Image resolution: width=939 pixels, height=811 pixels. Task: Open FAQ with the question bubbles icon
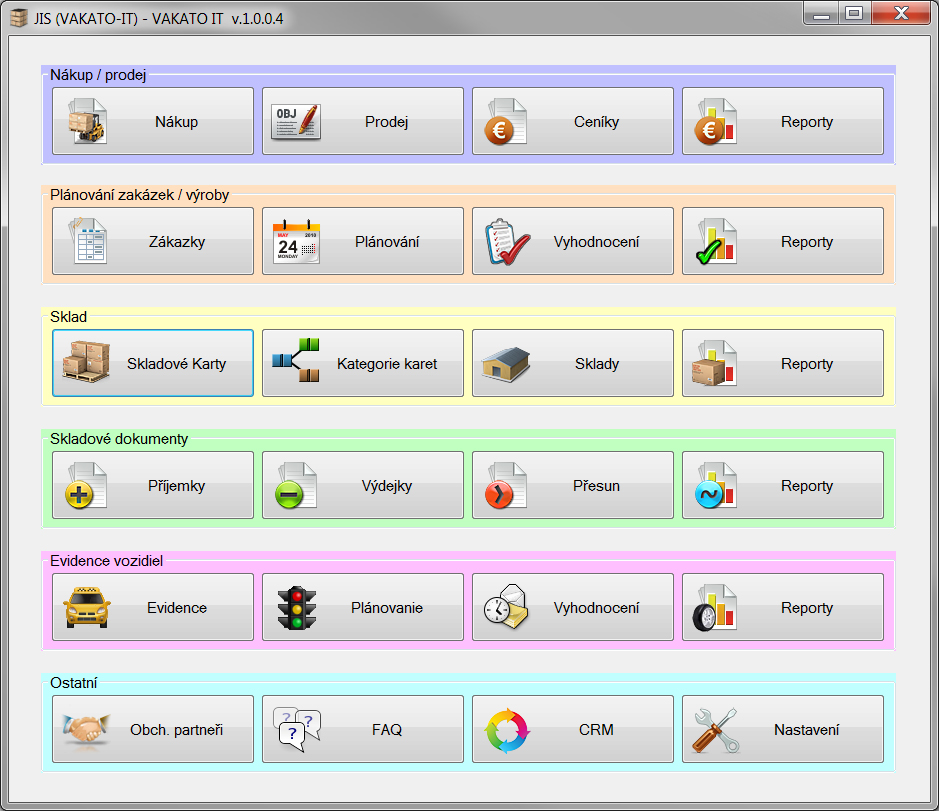click(x=363, y=729)
